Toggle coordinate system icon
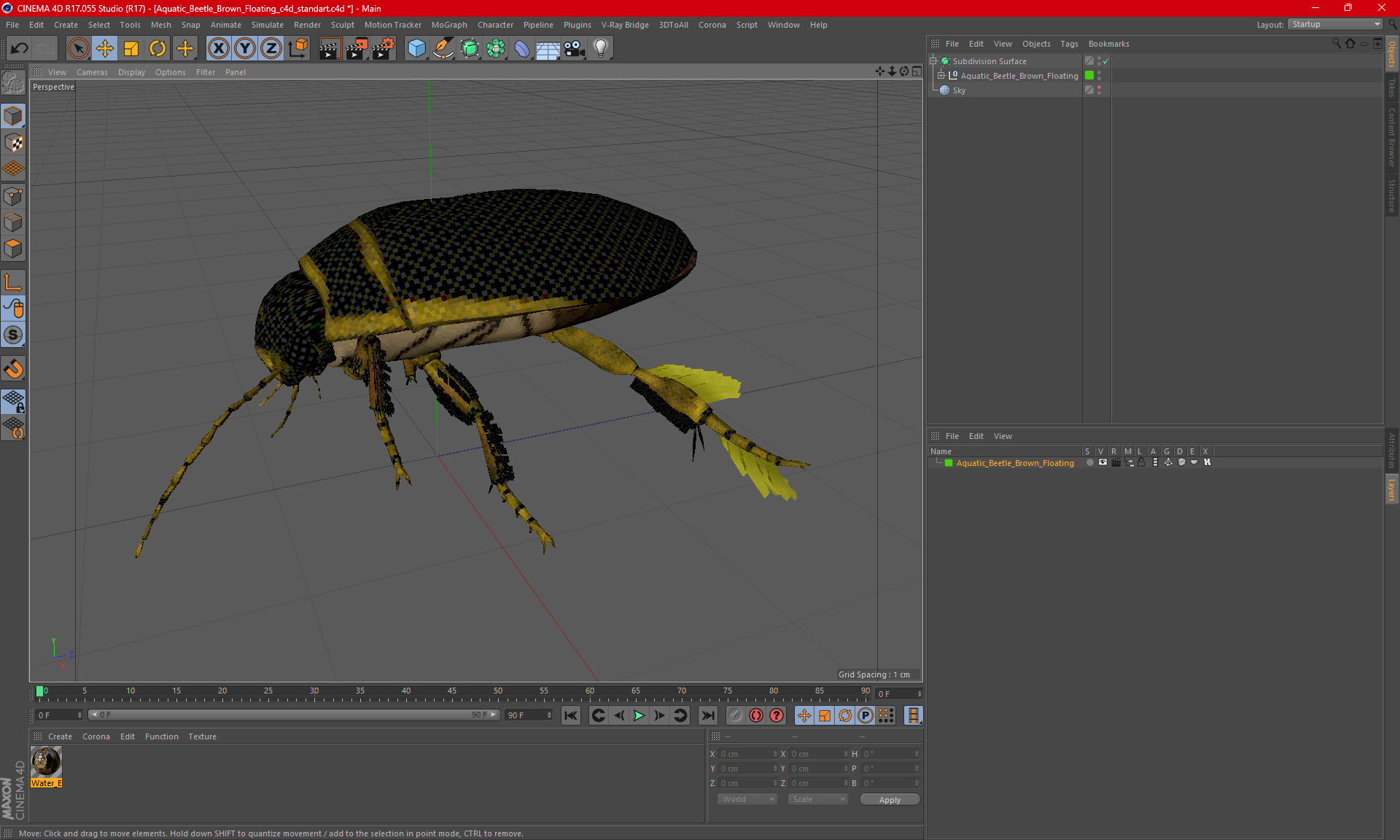1400x840 pixels. 297,49
